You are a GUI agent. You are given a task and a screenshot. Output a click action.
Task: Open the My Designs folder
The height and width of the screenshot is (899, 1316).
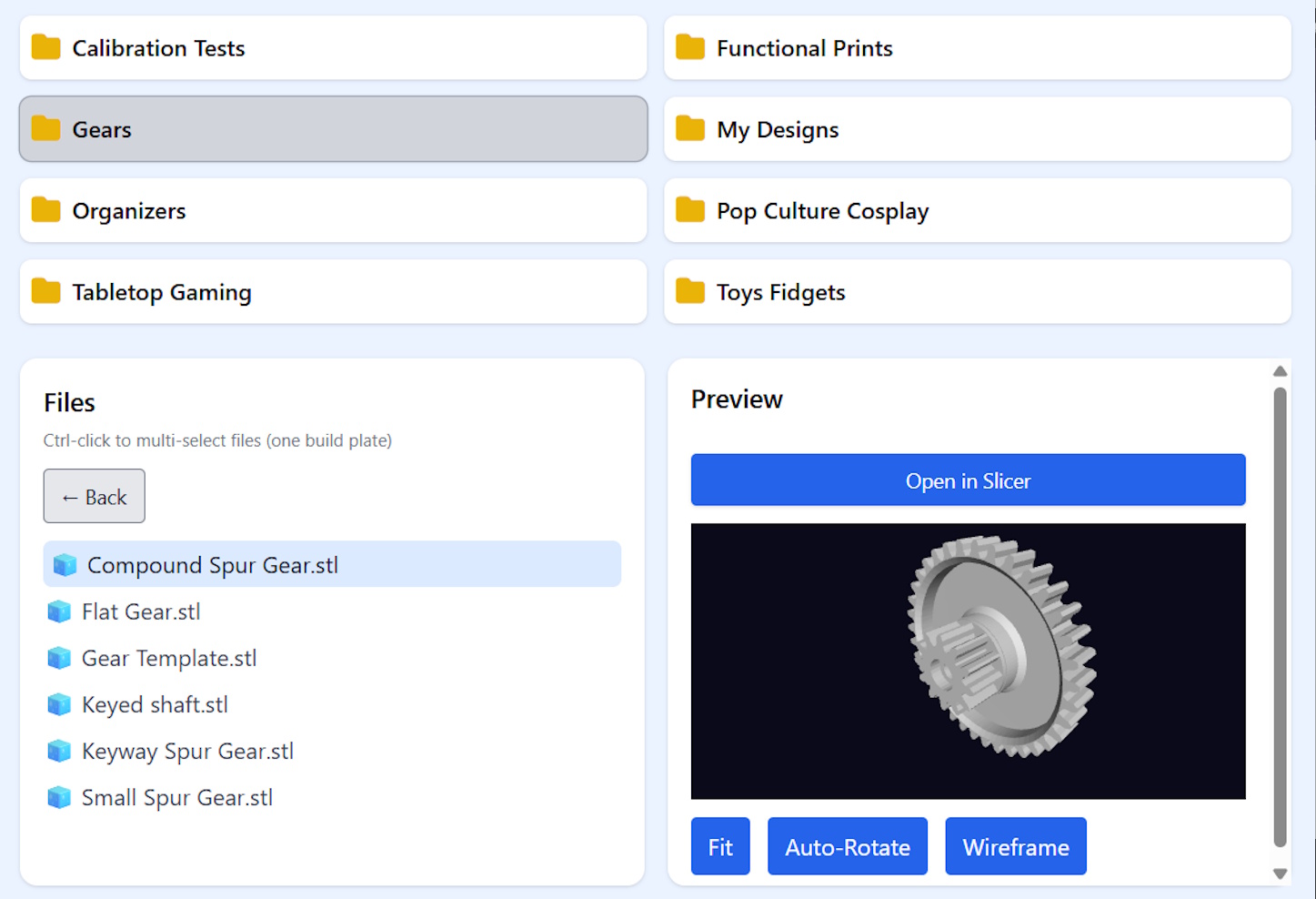pyautogui.click(x=978, y=129)
